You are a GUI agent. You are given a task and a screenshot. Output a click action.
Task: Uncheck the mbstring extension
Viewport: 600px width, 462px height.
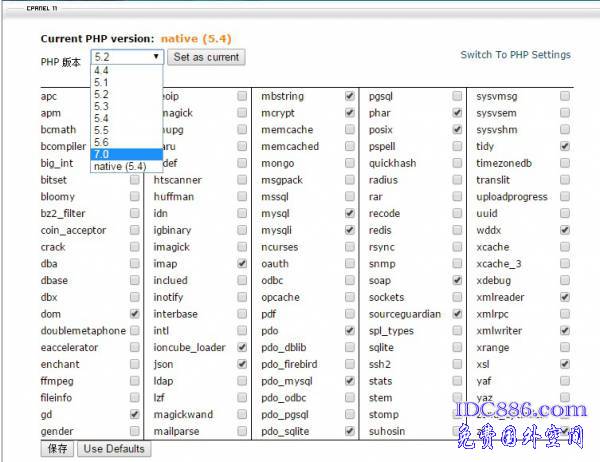click(x=349, y=96)
